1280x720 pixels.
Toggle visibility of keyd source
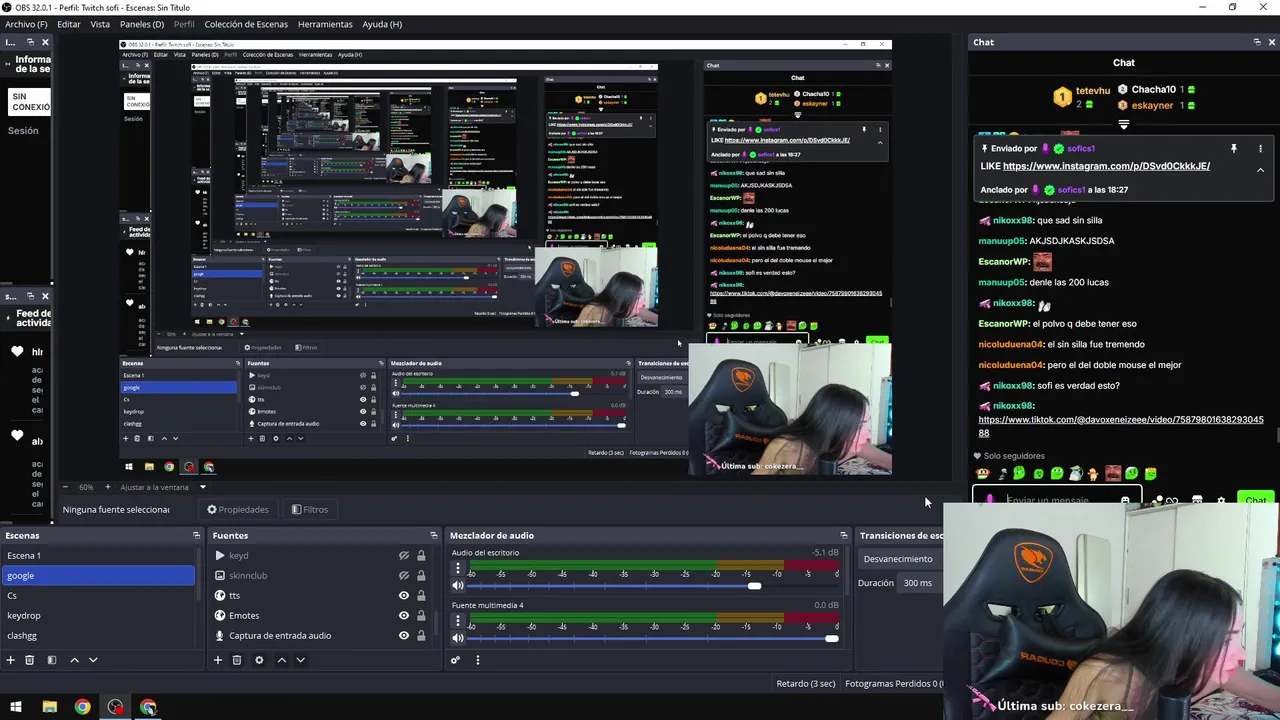(404, 555)
